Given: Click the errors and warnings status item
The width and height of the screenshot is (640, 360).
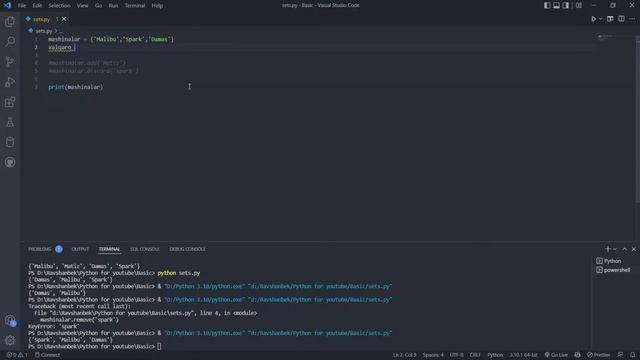Looking at the screenshot, I should click(17, 355).
